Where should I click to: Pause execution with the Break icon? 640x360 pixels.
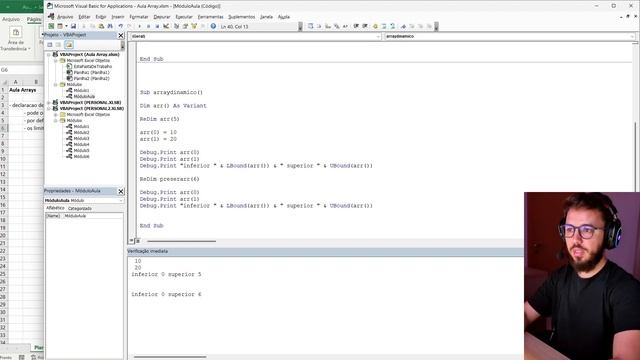(148, 26)
